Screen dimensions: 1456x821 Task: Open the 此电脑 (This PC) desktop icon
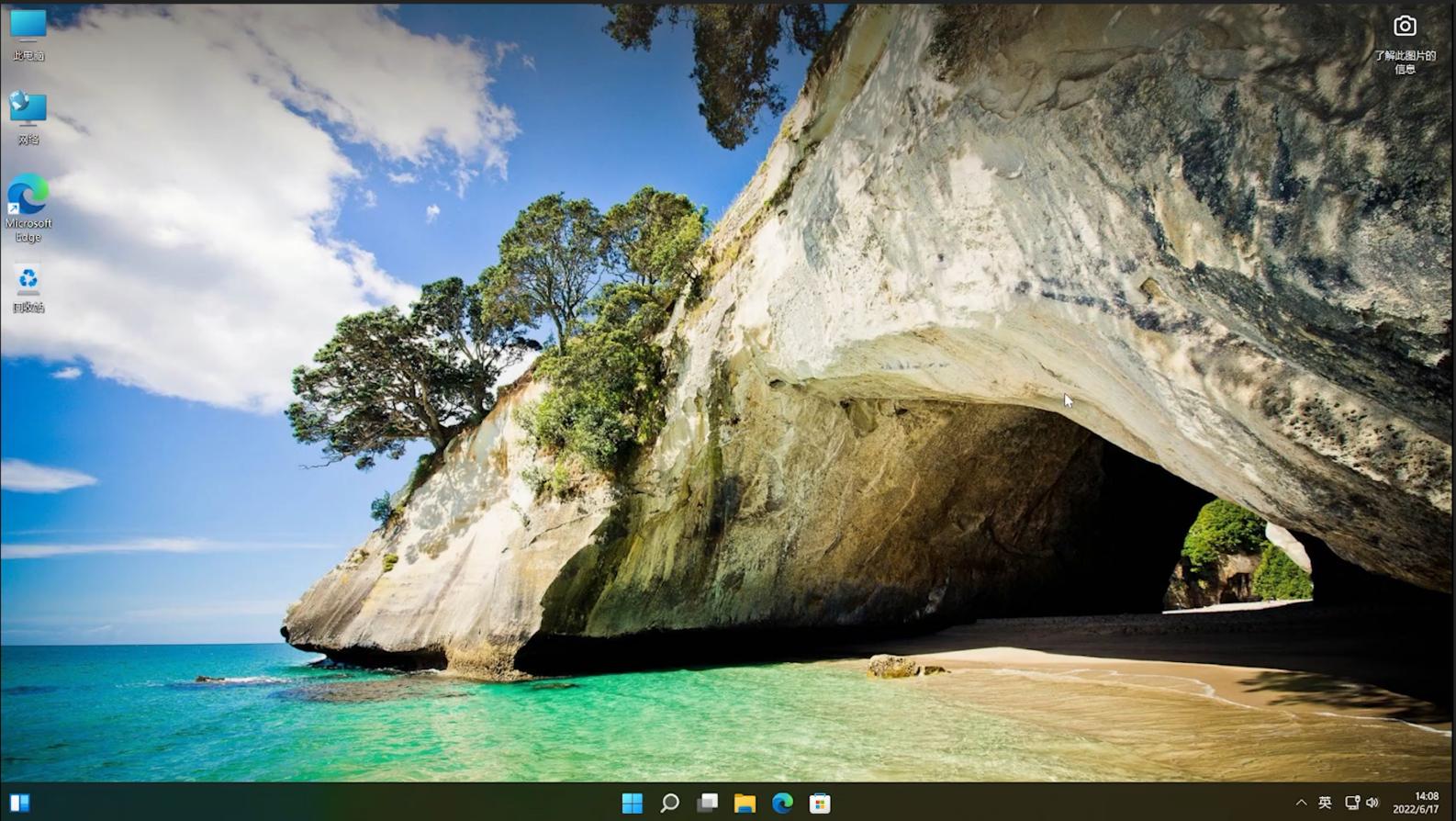[x=28, y=27]
